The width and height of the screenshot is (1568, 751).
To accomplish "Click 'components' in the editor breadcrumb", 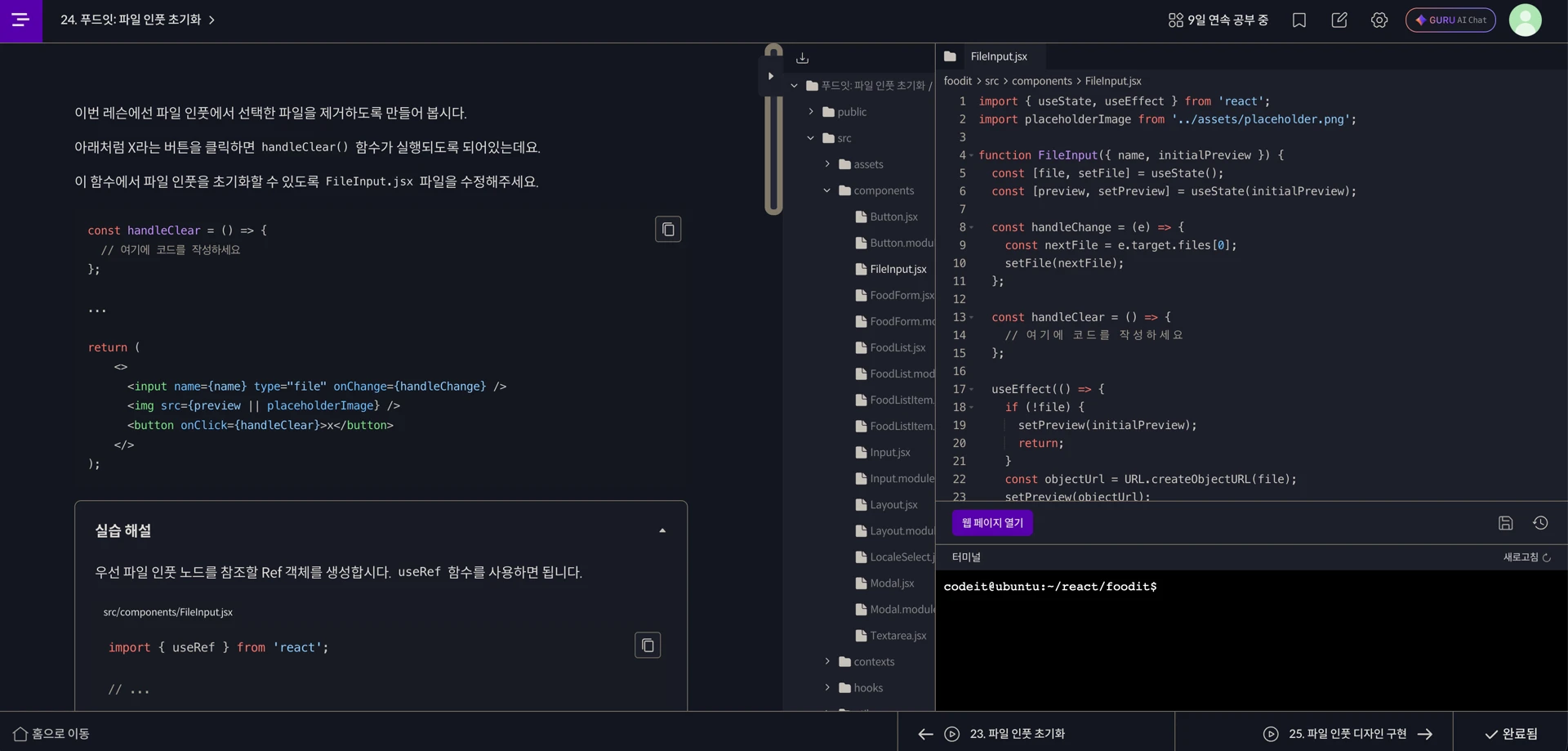I will click(x=1041, y=81).
